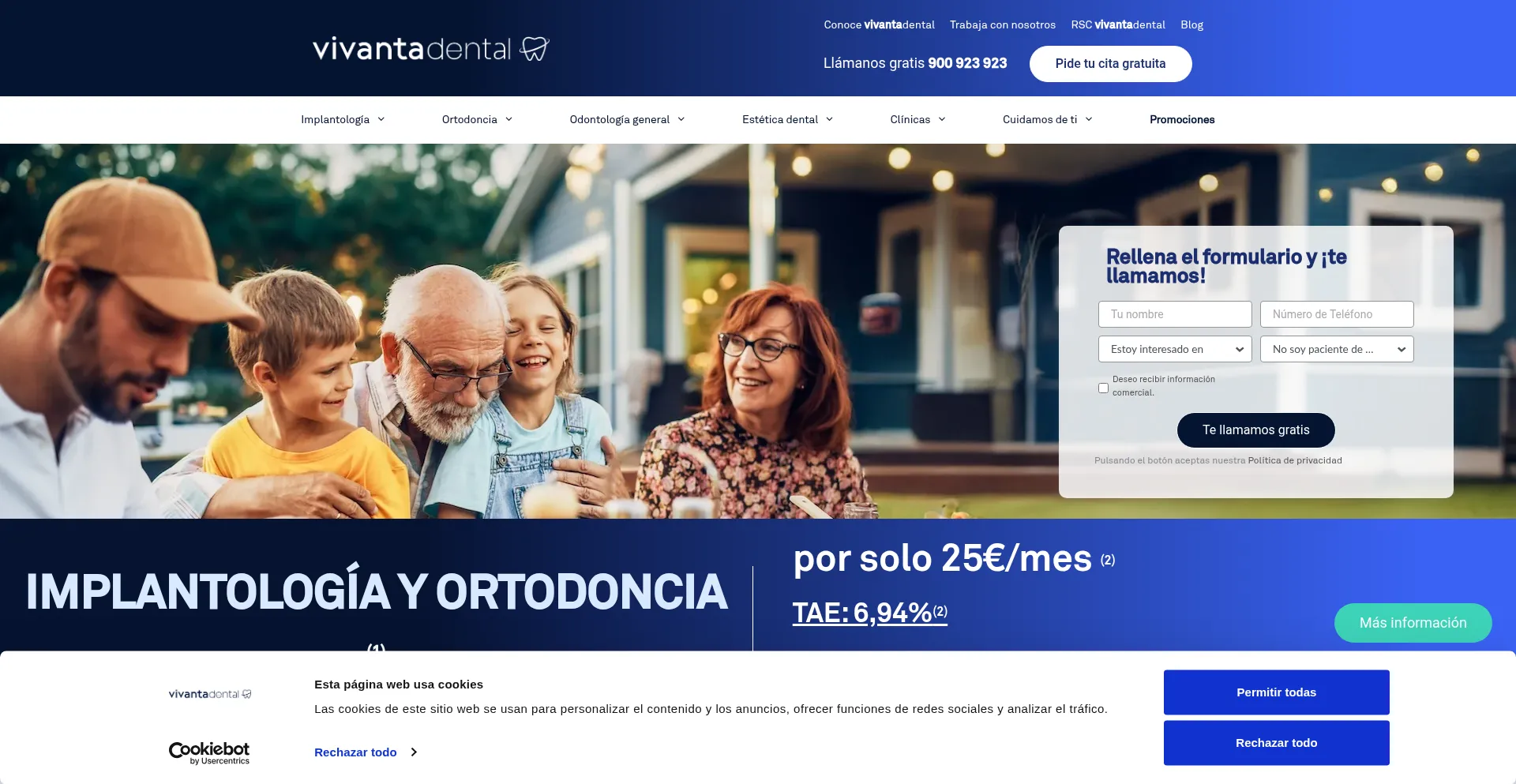Click the small vivantadental logo in cookie banner
1516x784 pixels.
tap(210, 694)
